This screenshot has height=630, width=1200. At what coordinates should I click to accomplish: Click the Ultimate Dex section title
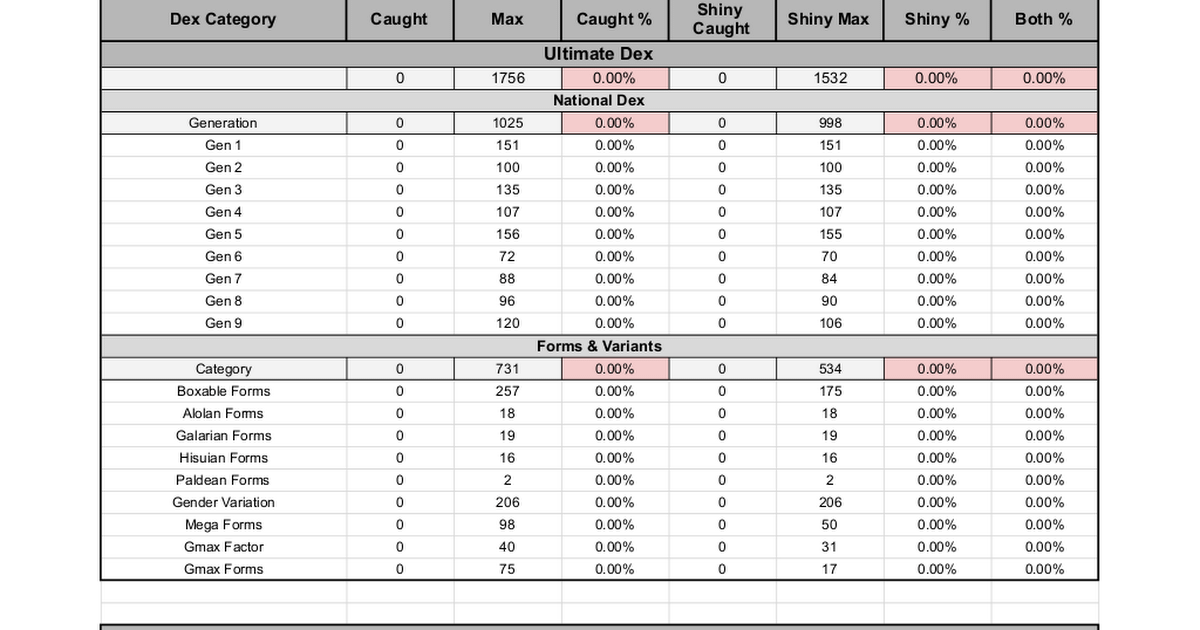click(599, 54)
